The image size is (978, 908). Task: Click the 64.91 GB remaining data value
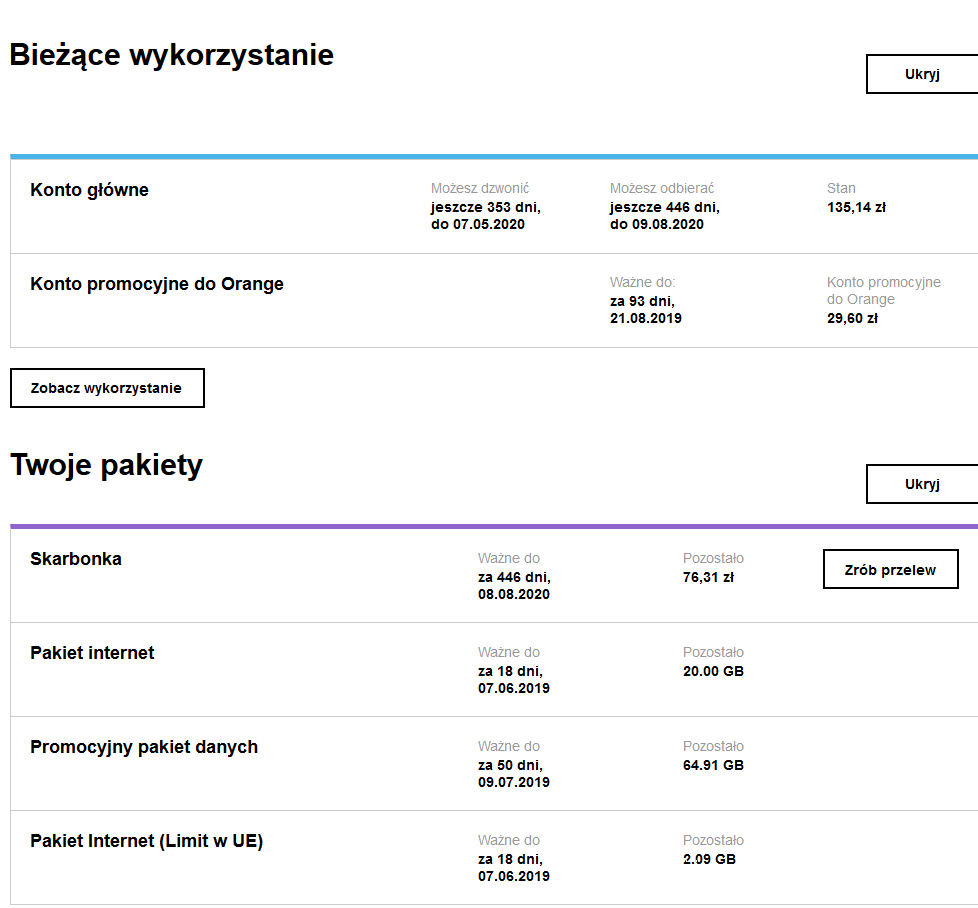pyautogui.click(x=714, y=763)
